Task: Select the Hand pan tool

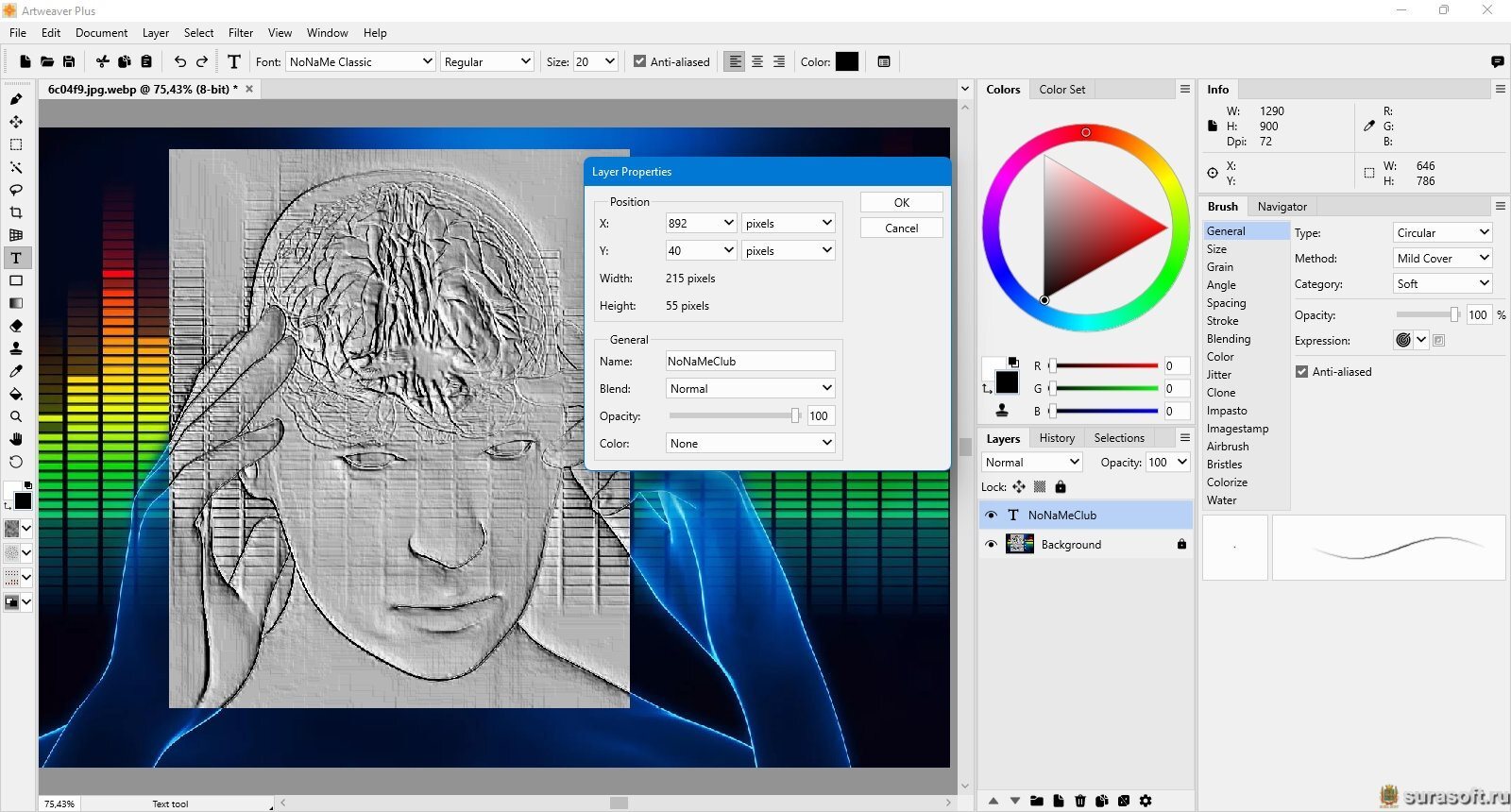Action: (16, 439)
